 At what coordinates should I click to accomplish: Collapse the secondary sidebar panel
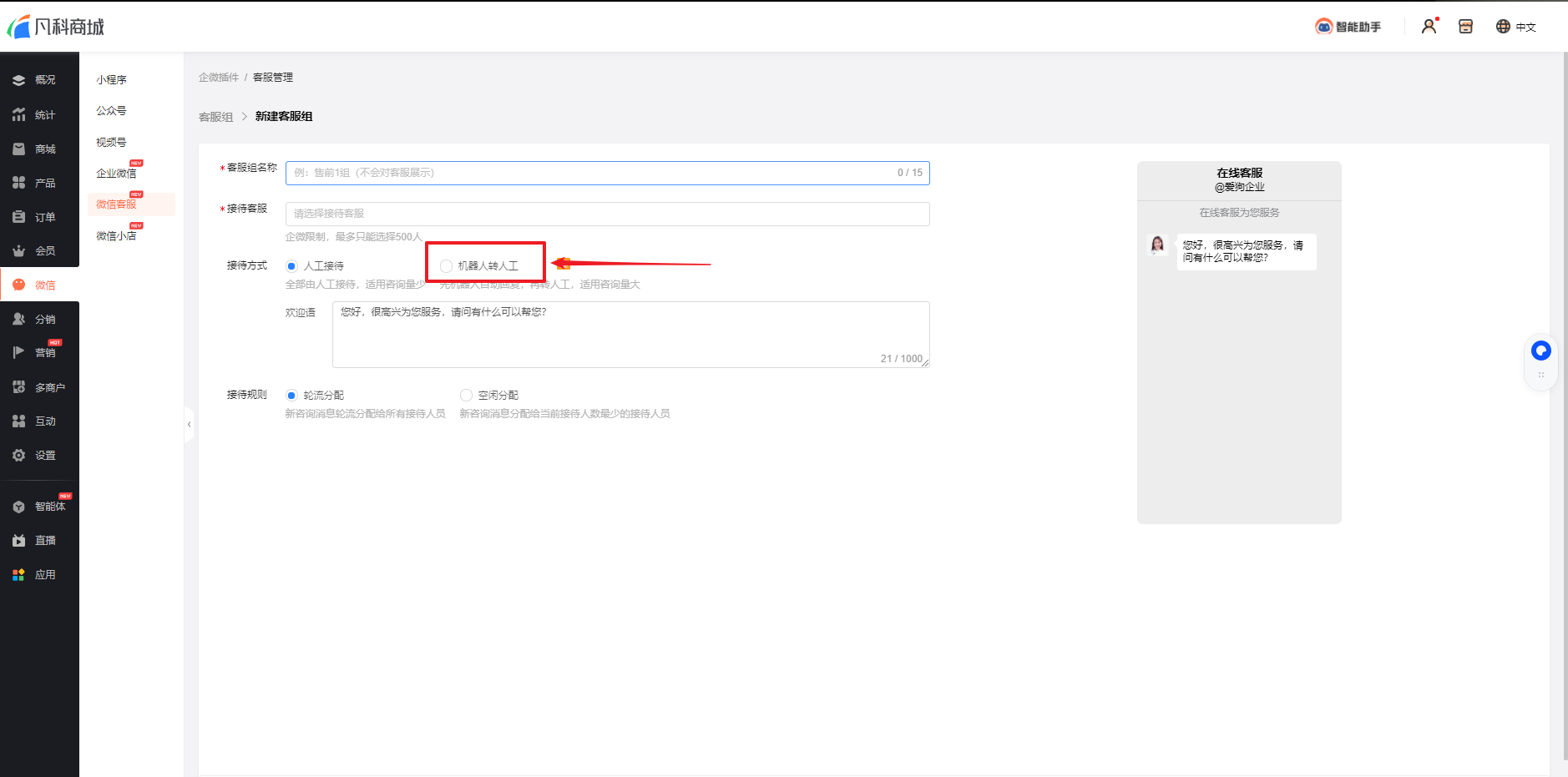[x=189, y=425]
